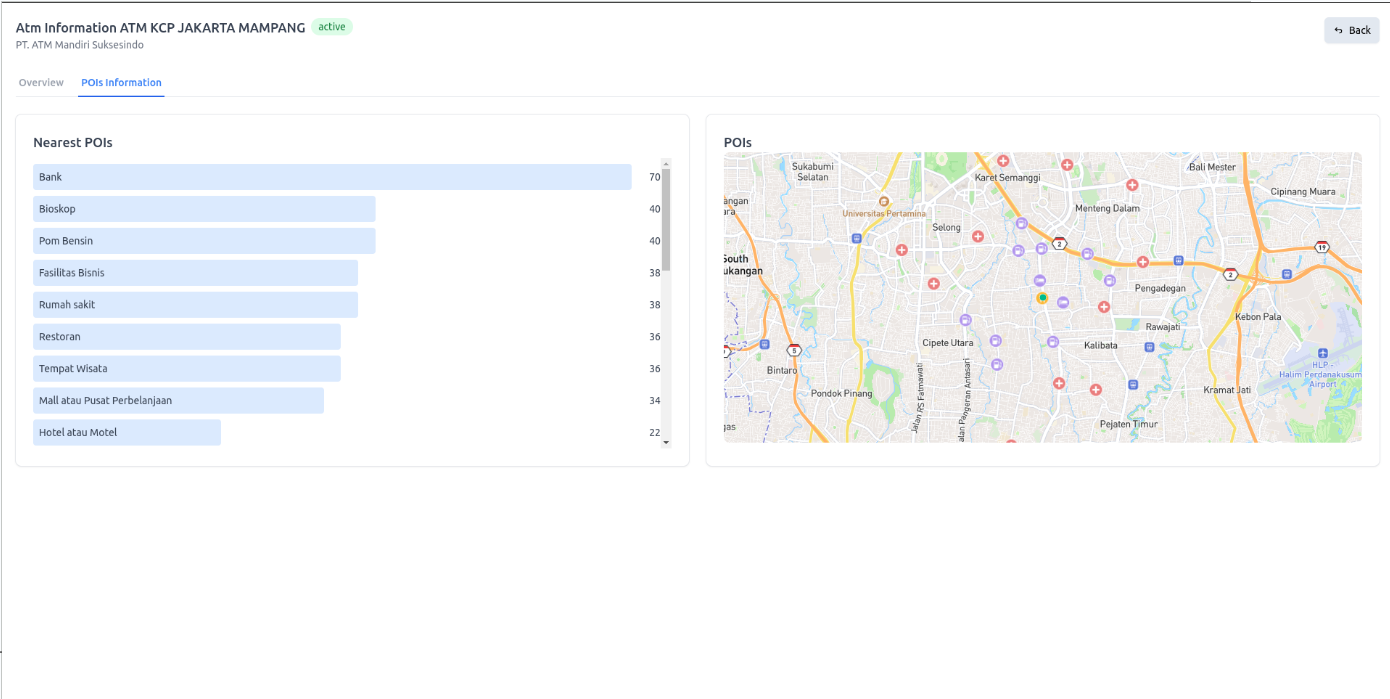Select purple marker just right of Cipete Utara label
The height and width of the screenshot is (699, 1390).
point(995,341)
